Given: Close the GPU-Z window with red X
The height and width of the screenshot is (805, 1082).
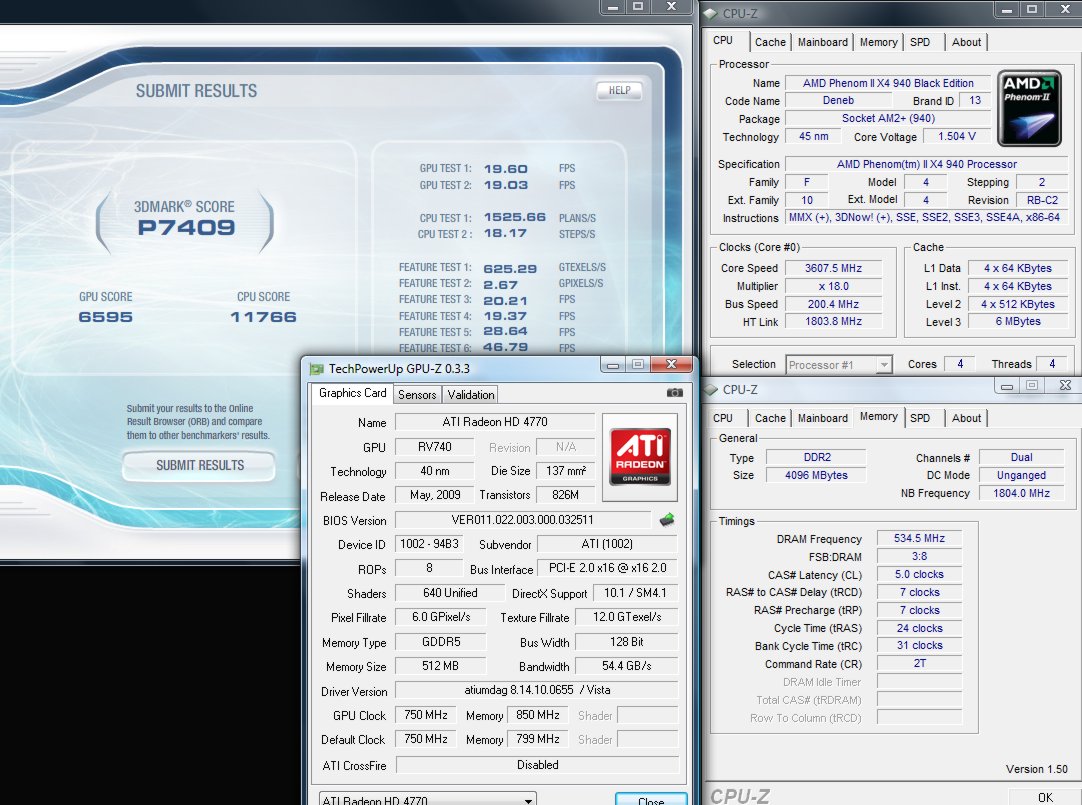Looking at the screenshot, I should (x=671, y=364).
